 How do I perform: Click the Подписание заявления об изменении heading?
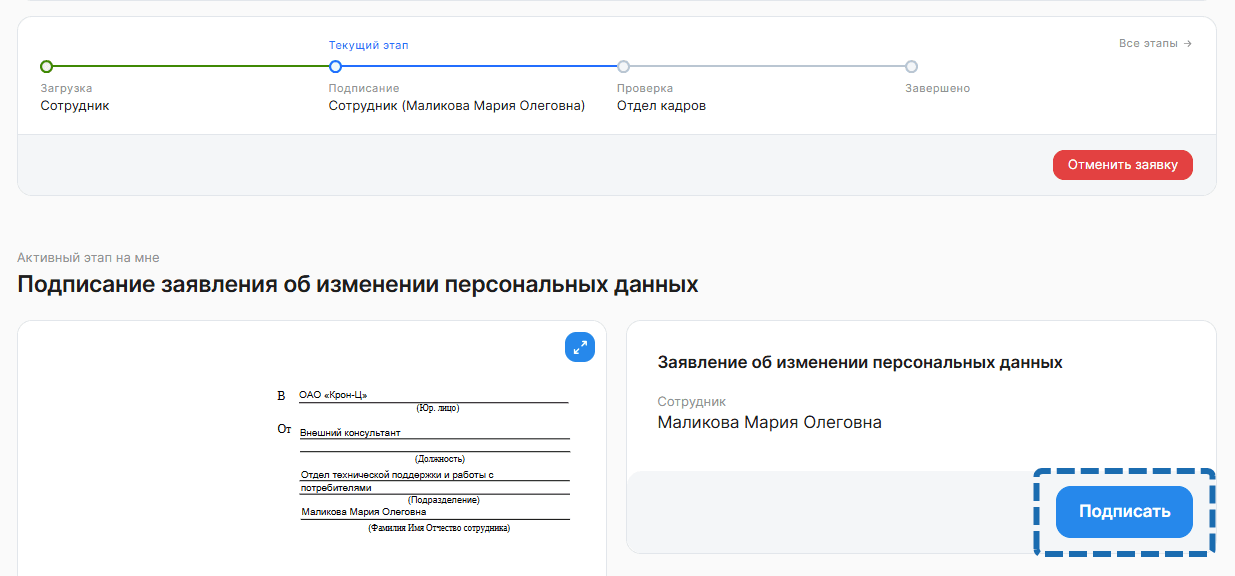click(x=357, y=285)
